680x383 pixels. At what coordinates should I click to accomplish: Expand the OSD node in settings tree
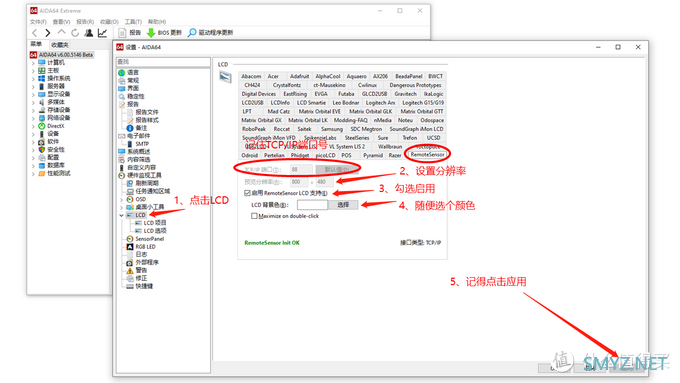click(121, 199)
